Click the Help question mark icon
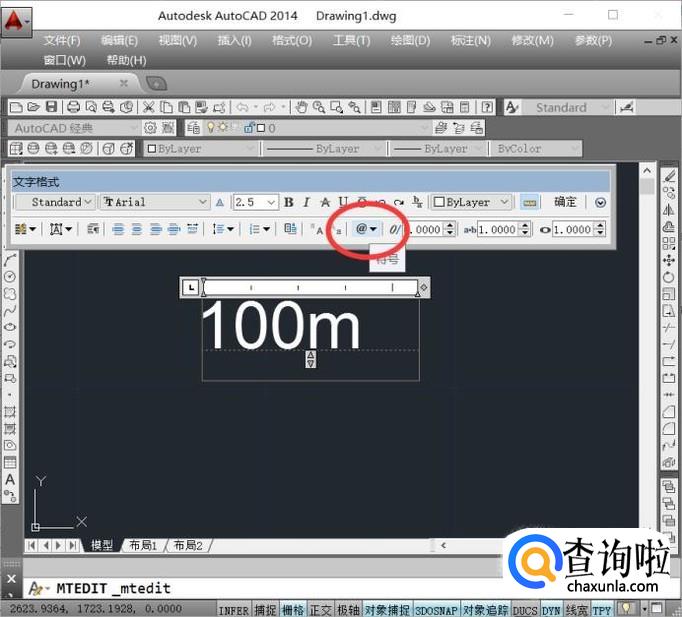The image size is (682, 617). 486,107
